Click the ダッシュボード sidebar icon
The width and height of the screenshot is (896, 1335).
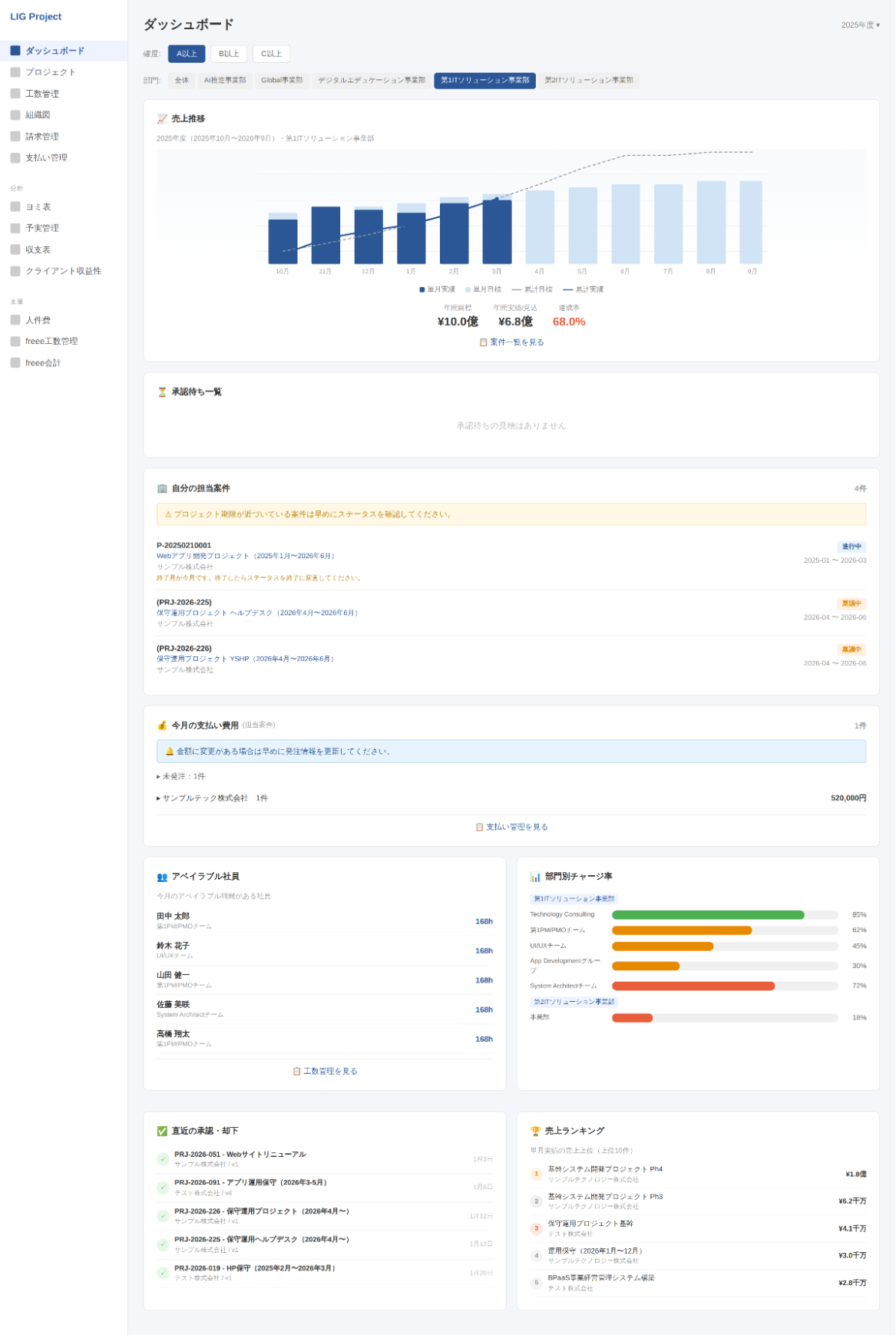tap(15, 51)
